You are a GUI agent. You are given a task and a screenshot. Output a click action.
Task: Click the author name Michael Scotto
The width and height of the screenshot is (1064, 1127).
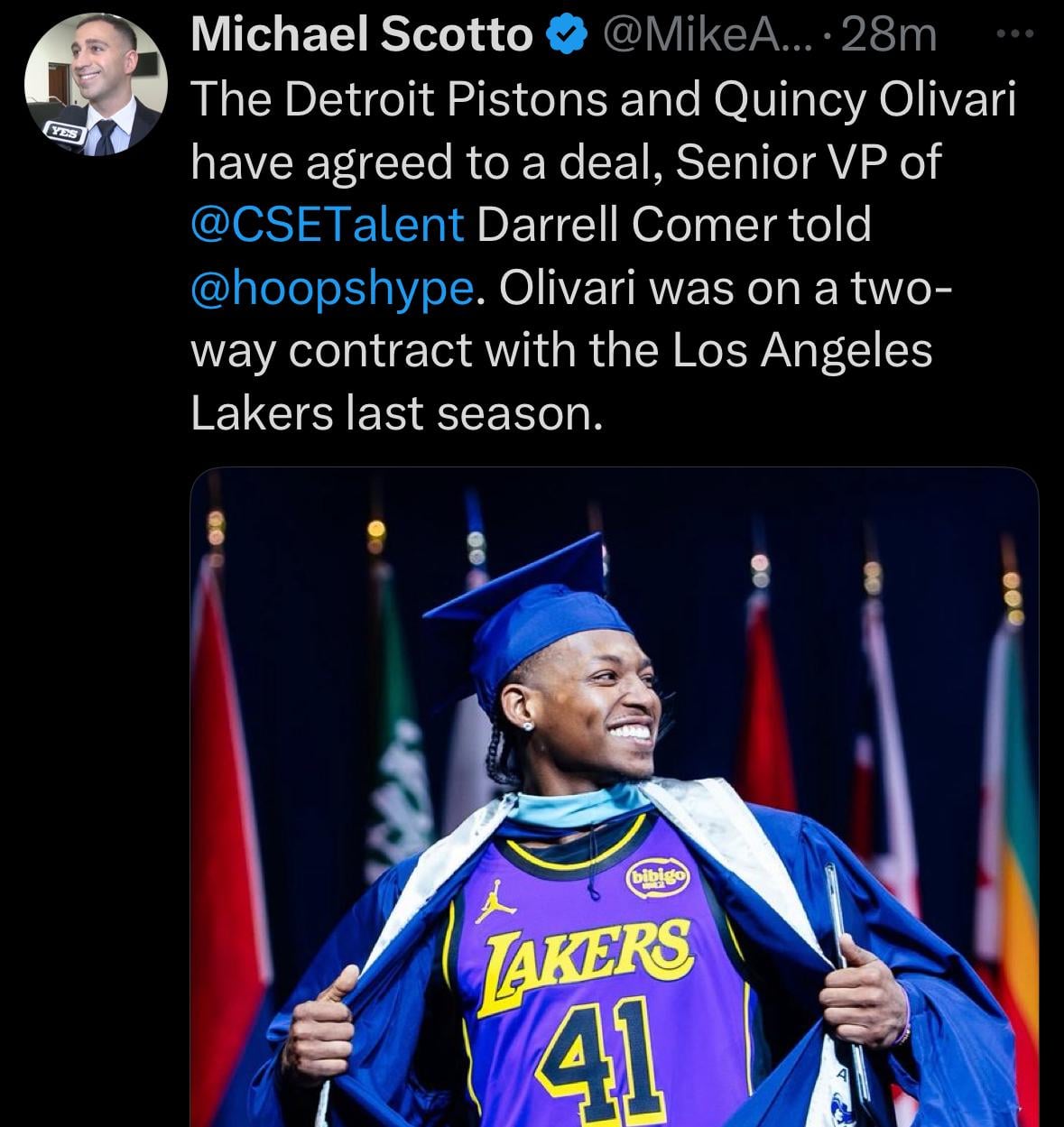coord(363,36)
